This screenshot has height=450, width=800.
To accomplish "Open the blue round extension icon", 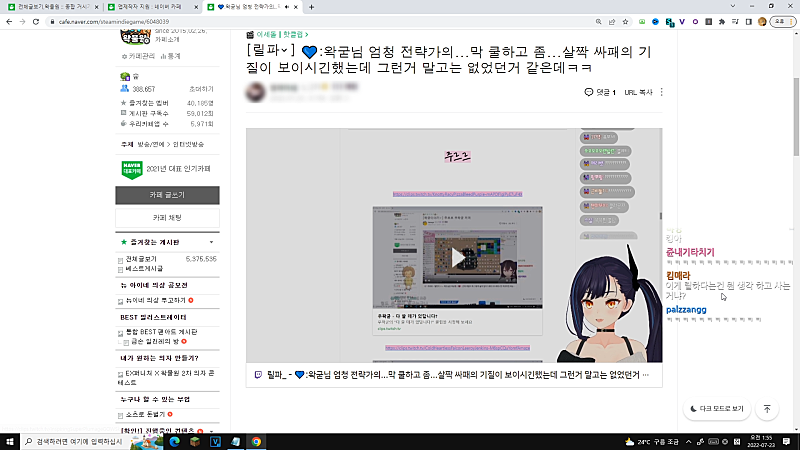I will (x=656, y=22).
